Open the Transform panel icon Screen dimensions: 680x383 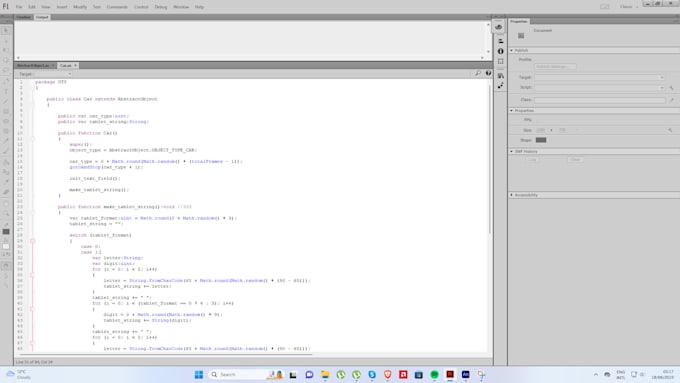click(x=500, y=62)
